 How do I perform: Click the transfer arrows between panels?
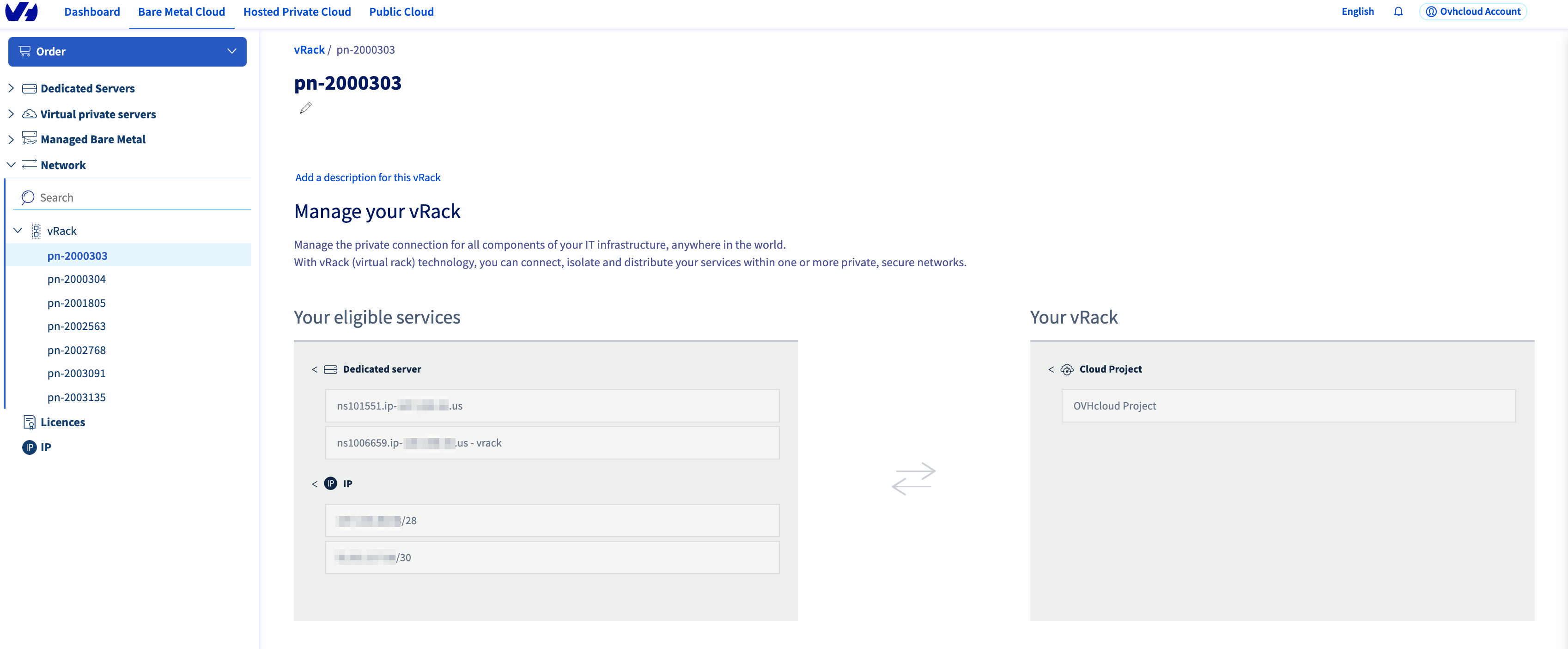point(914,478)
